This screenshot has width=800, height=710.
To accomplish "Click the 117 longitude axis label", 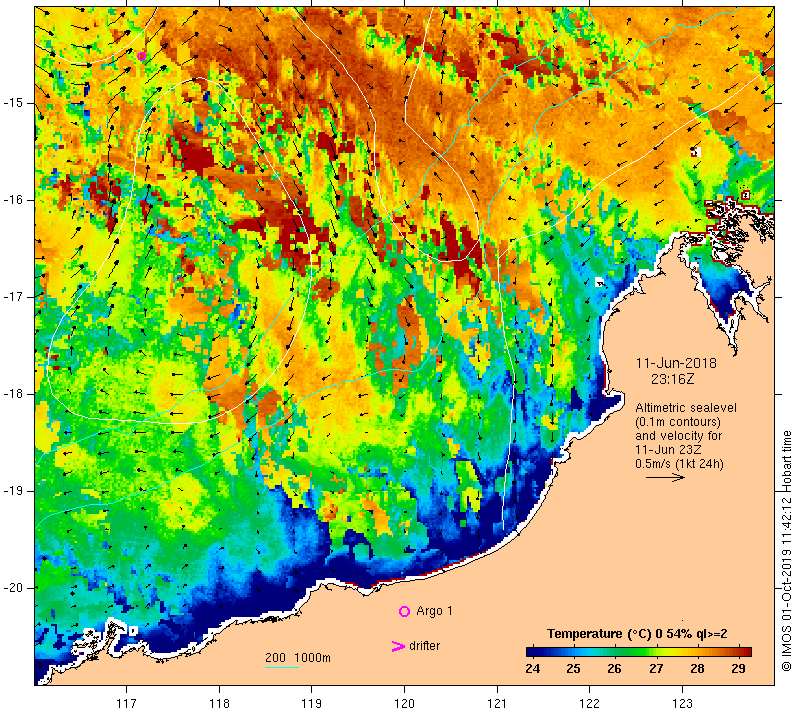I will point(126,703).
